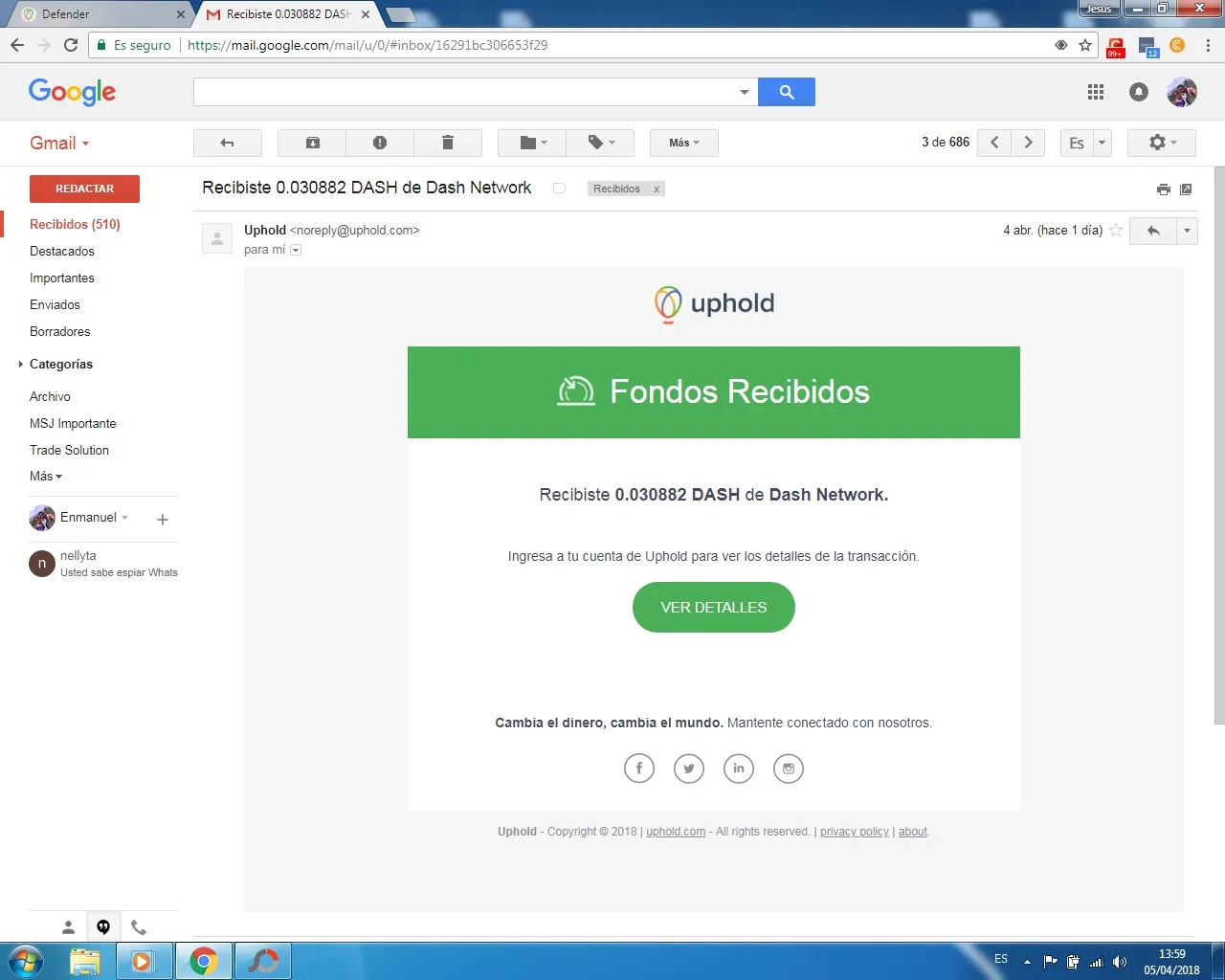Open the Más actions menu
The image size is (1225, 980).
click(684, 143)
